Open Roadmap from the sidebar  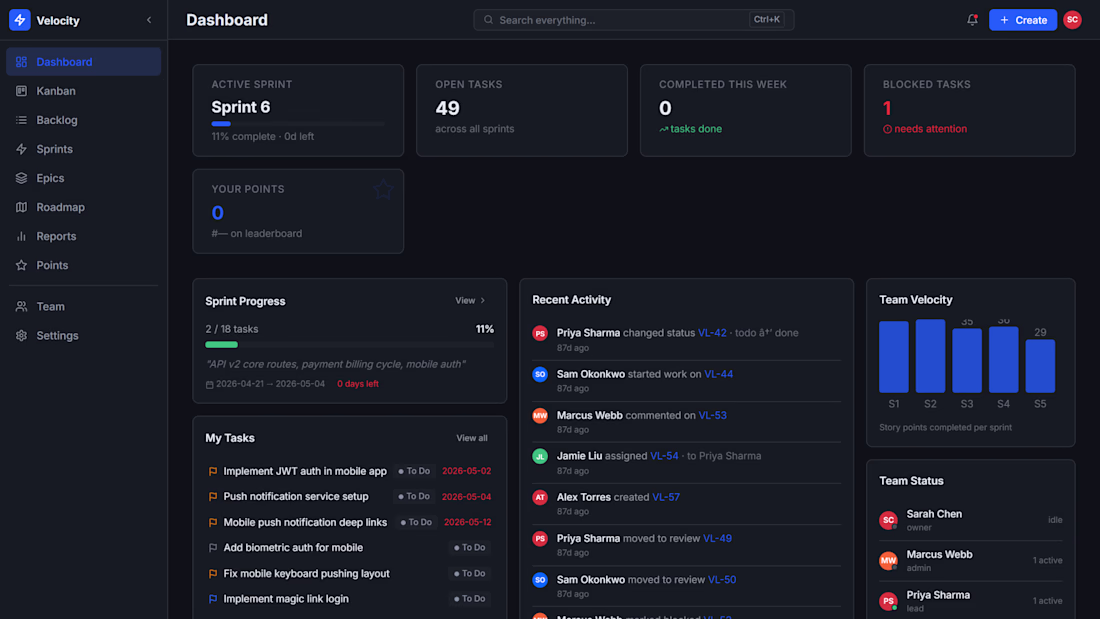click(x=83, y=207)
